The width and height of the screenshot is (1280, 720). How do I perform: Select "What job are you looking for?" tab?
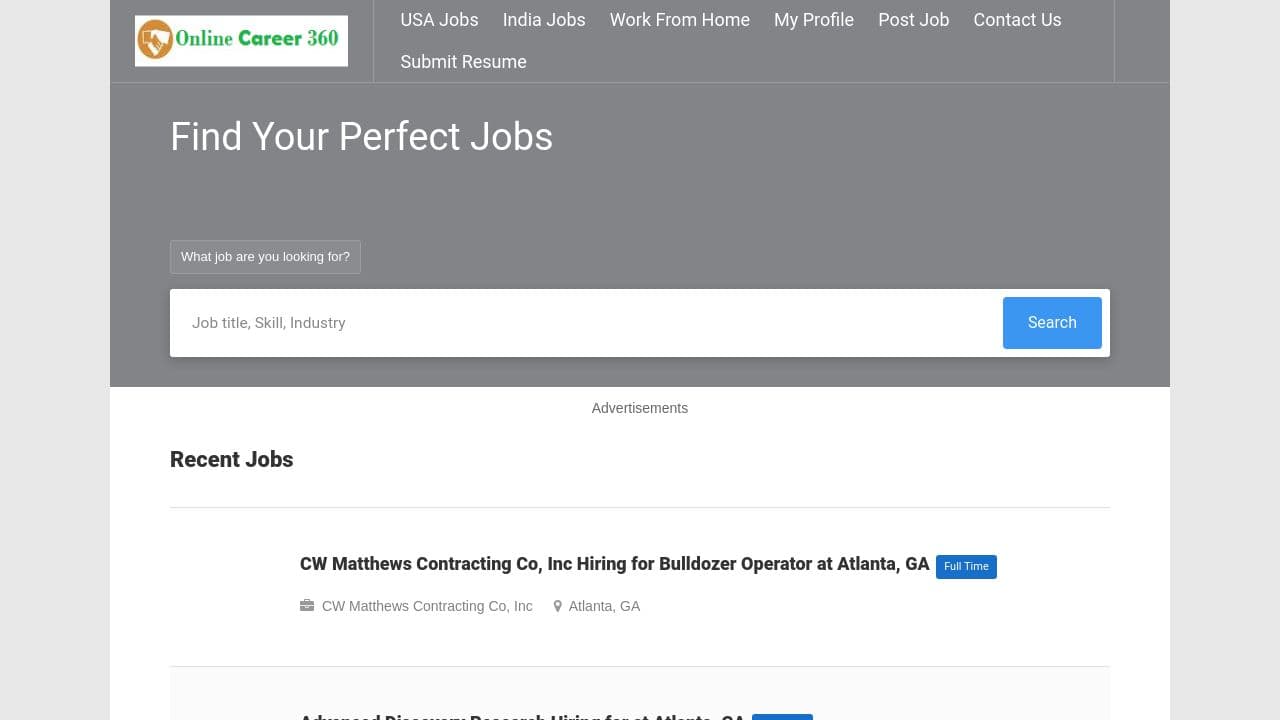pyautogui.click(x=265, y=257)
